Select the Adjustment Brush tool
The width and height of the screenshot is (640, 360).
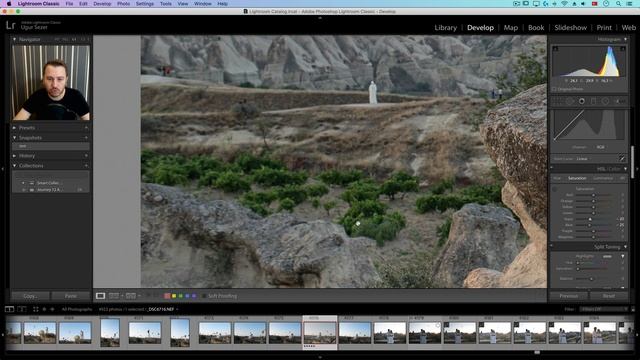tap(620, 101)
